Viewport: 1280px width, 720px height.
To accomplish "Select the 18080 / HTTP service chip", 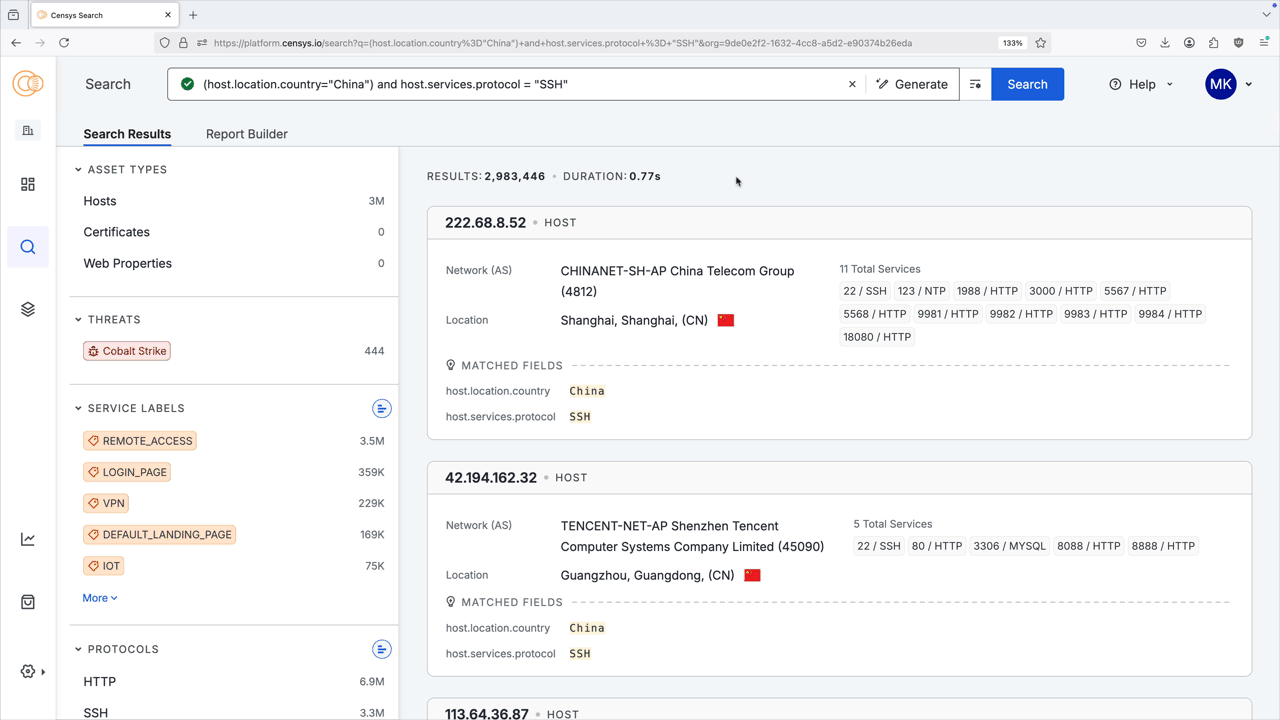I will tap(877, 337).
